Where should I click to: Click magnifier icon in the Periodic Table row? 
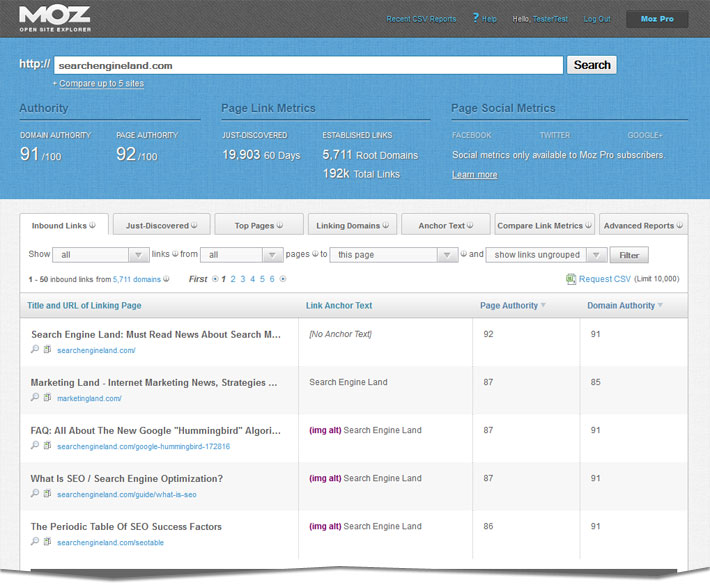point(35,541)
